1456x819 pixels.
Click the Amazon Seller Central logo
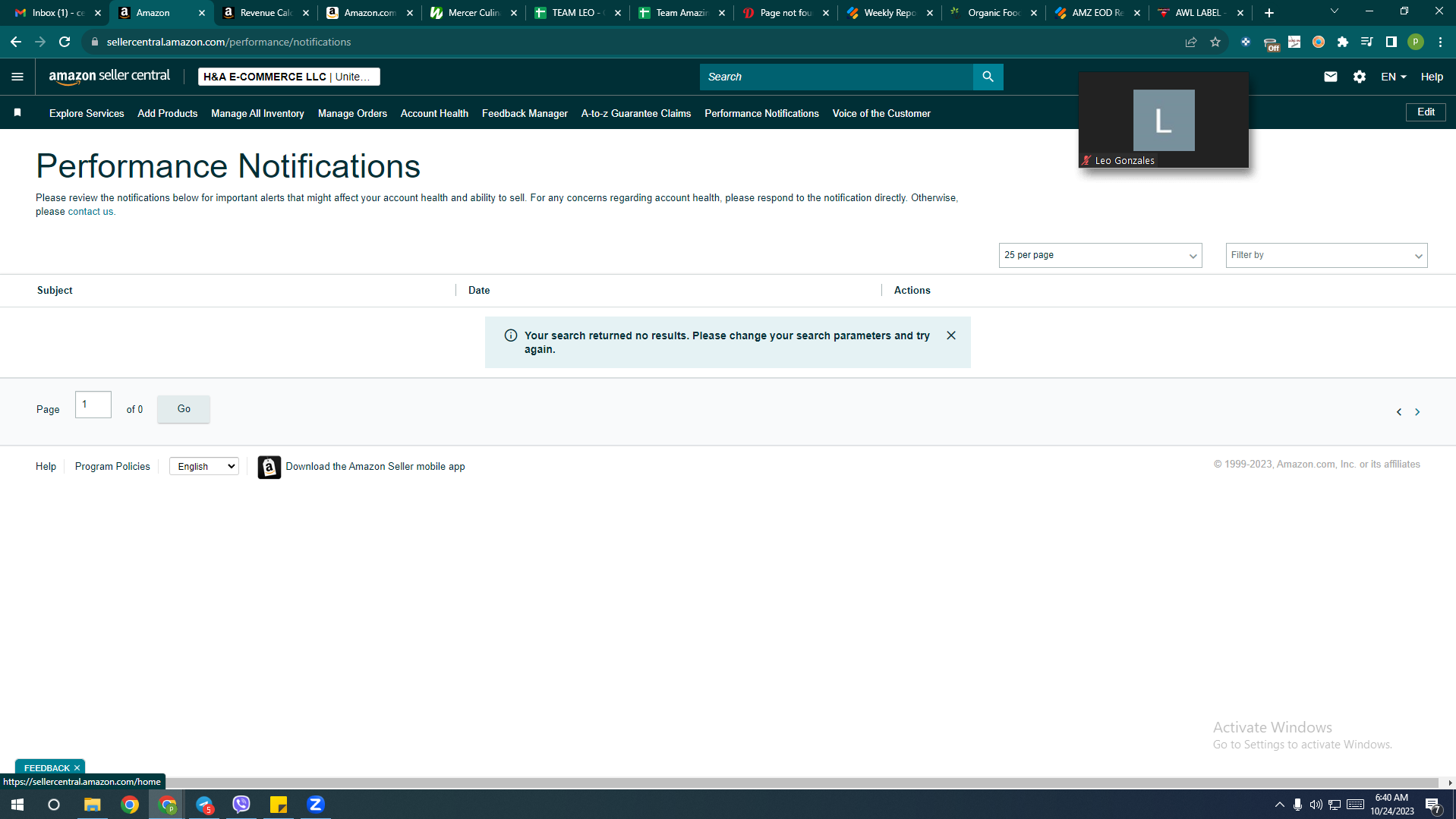[x=109, y=77]
